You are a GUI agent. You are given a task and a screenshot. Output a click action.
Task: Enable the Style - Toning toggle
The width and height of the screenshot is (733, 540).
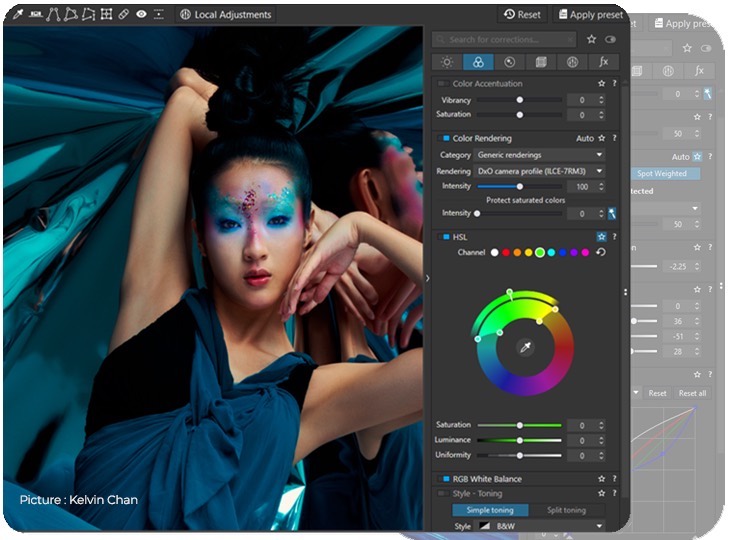443,494
